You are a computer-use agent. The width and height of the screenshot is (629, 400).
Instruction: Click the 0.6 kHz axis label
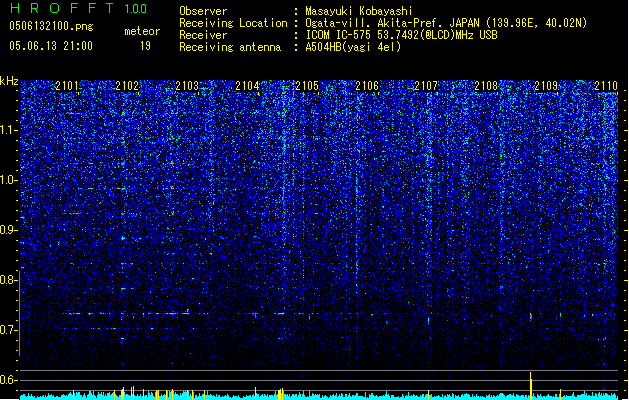[x=8, y=380]
